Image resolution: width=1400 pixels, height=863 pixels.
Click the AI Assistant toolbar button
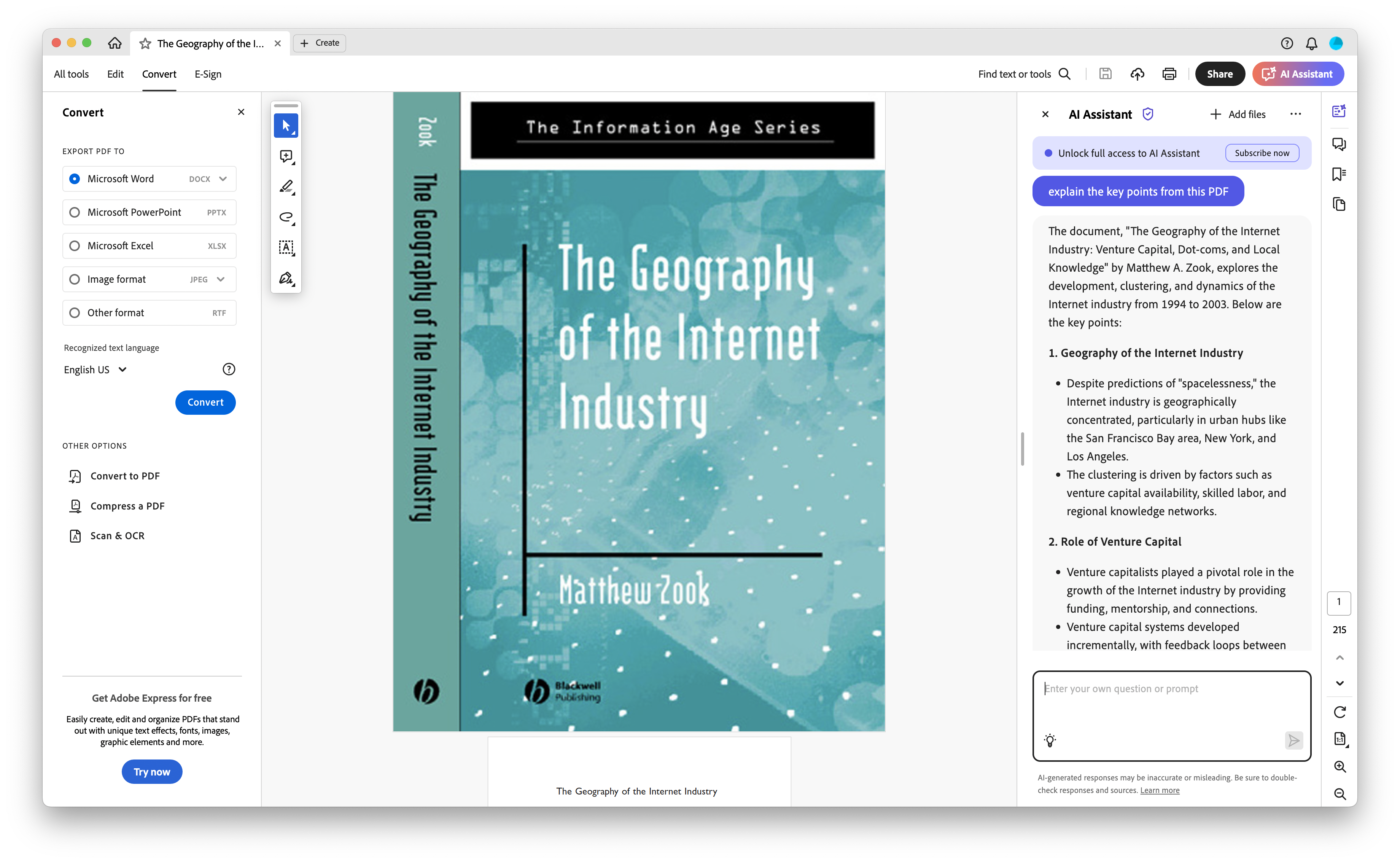(1298, 74)
